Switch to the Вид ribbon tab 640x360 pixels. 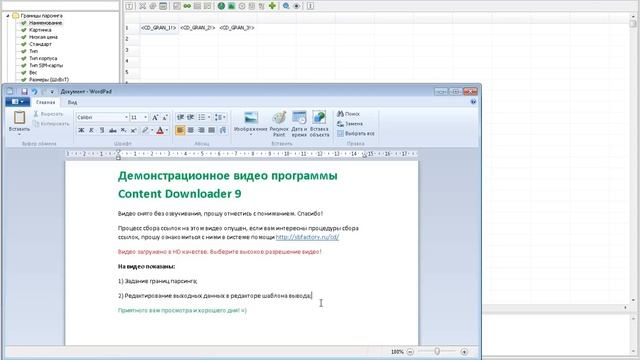[x=72, y=102]
